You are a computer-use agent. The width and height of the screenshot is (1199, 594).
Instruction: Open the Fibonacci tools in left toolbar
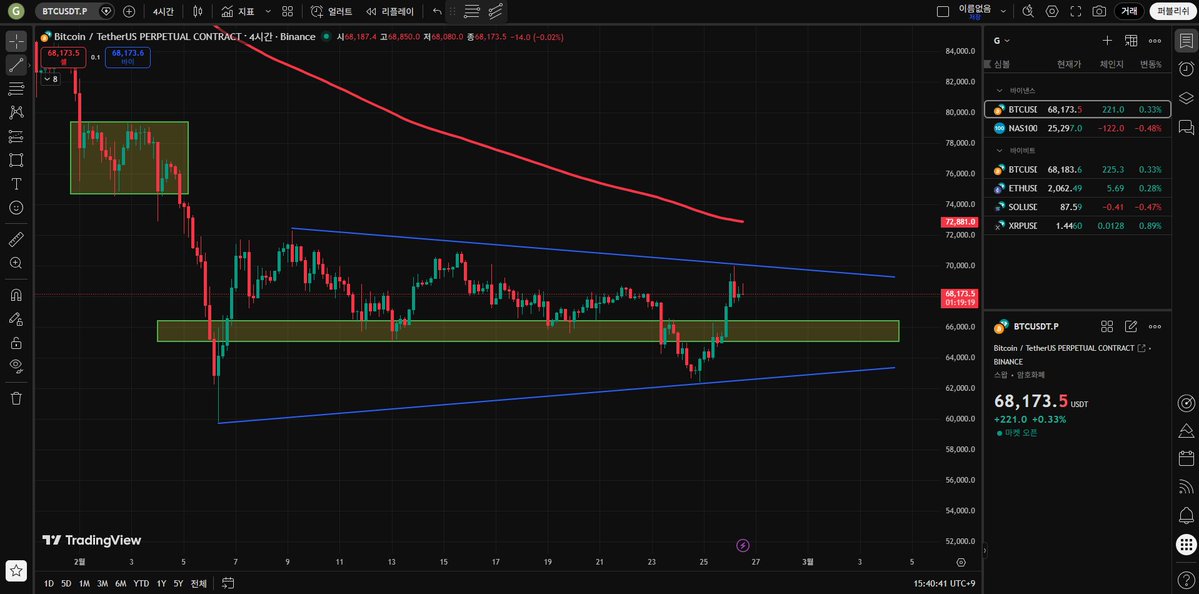tap(16, 89)
